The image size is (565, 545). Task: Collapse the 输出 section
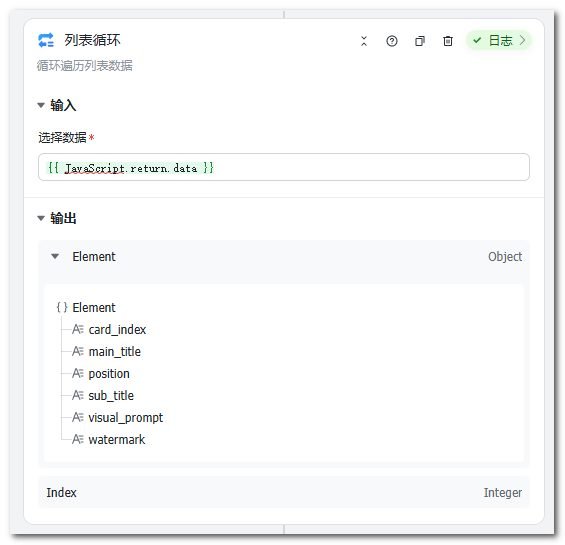pyautogui.click(x=41, y=218)
